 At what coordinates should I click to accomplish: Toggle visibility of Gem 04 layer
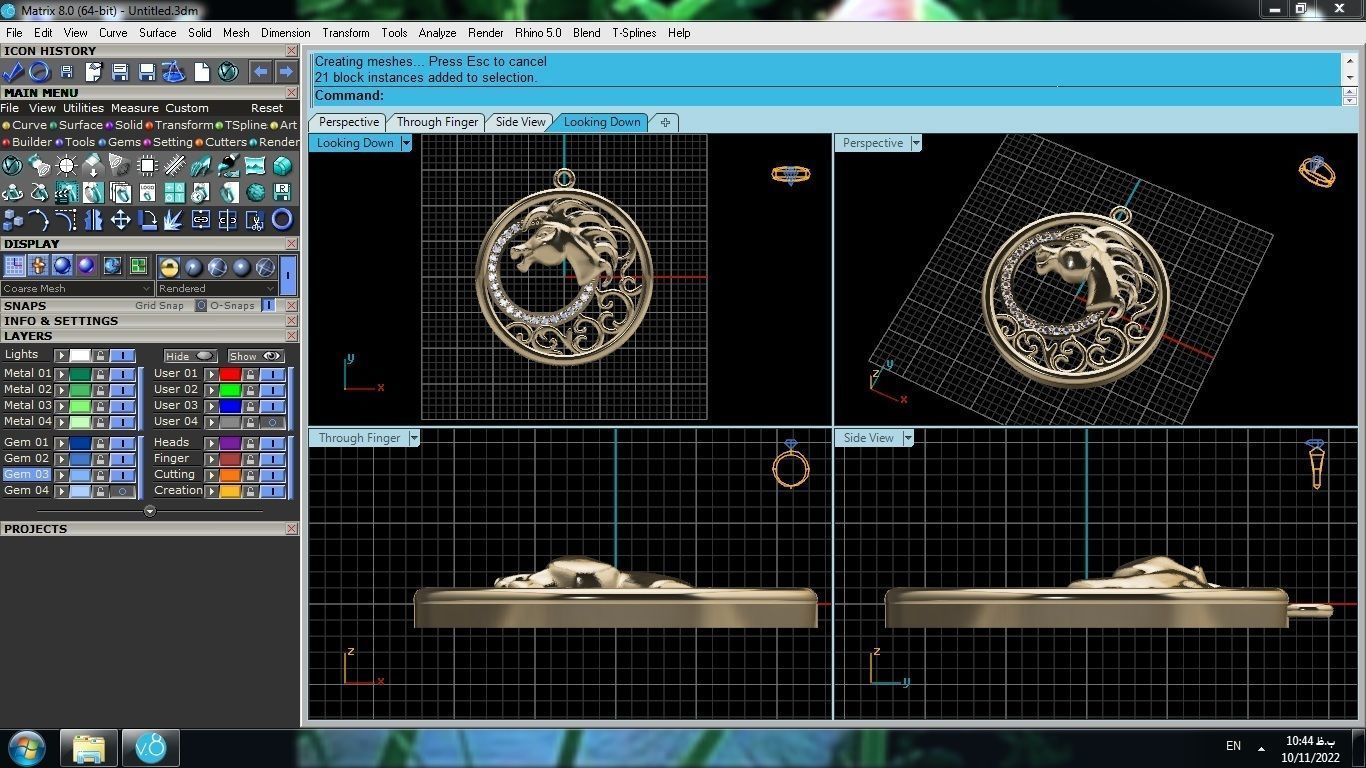coord(123,491)
